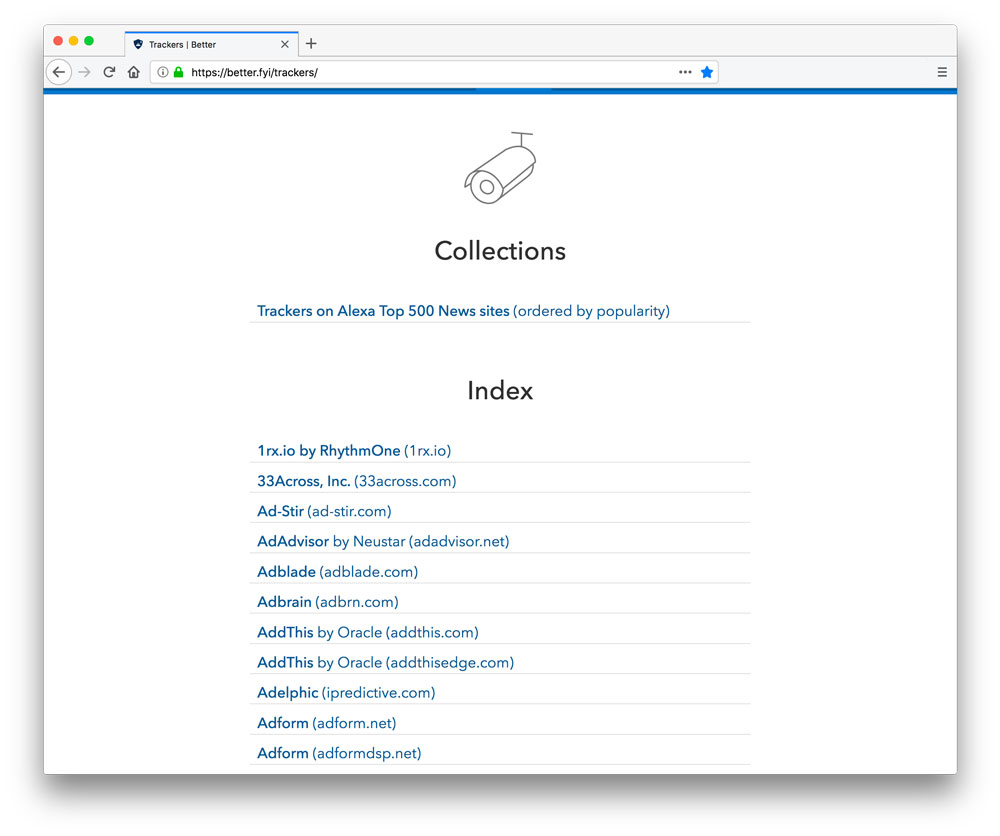1000x836 pixels.
Task: Go back using the browser back arrow
Action: click(59, 72)
